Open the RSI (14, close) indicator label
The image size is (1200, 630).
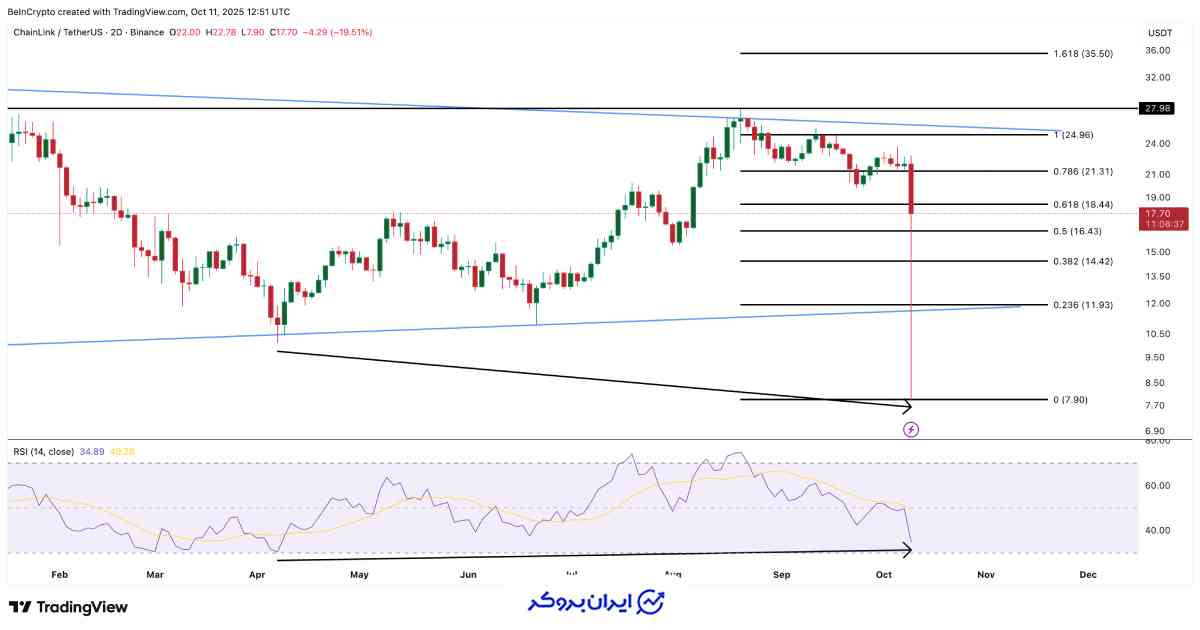(x=43, y=452)
